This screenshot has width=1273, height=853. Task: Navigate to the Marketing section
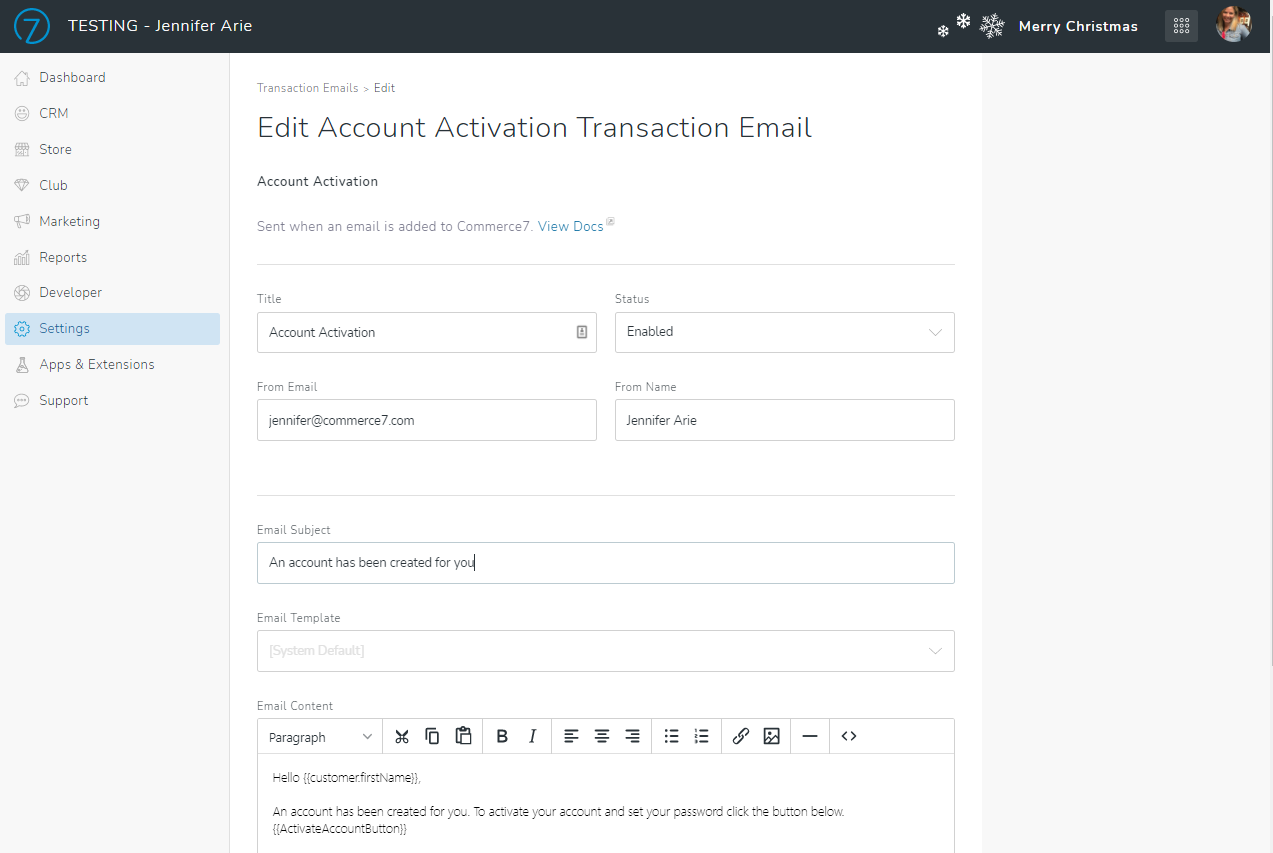69,221
